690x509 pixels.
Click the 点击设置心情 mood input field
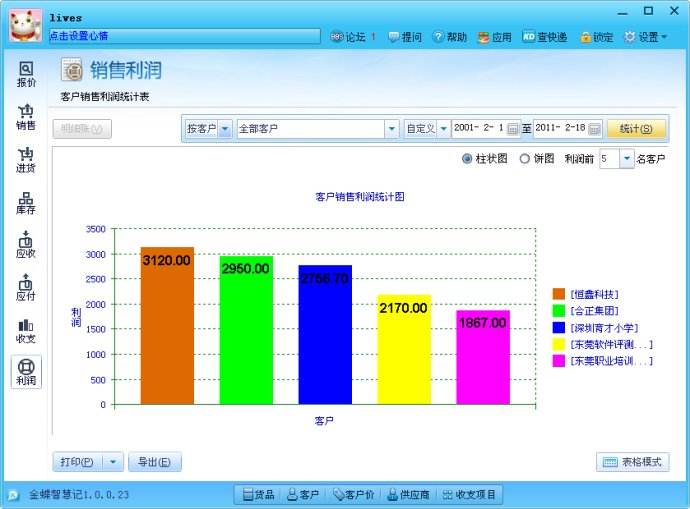[184, 36]
